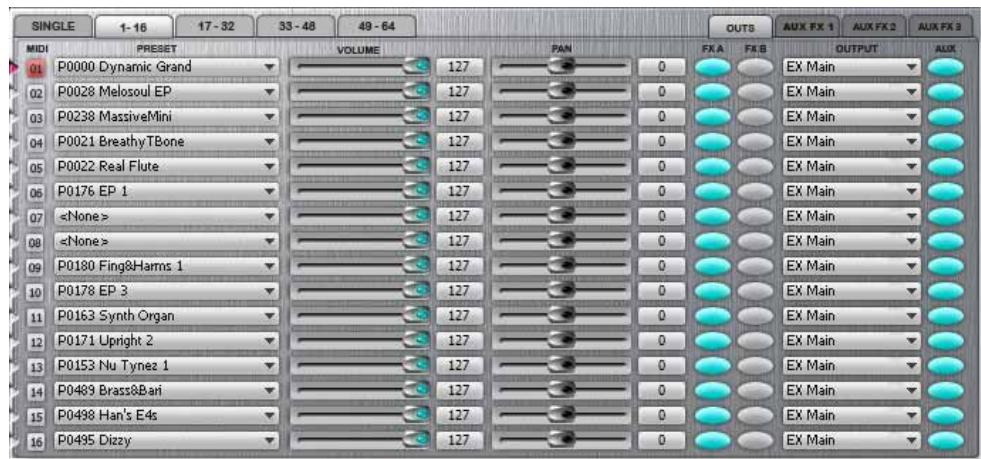Viewport: 981px width, 459px height.
Task: Expand preset dropdown P0180 Fing&Harms 1
Action: point(166,266)
